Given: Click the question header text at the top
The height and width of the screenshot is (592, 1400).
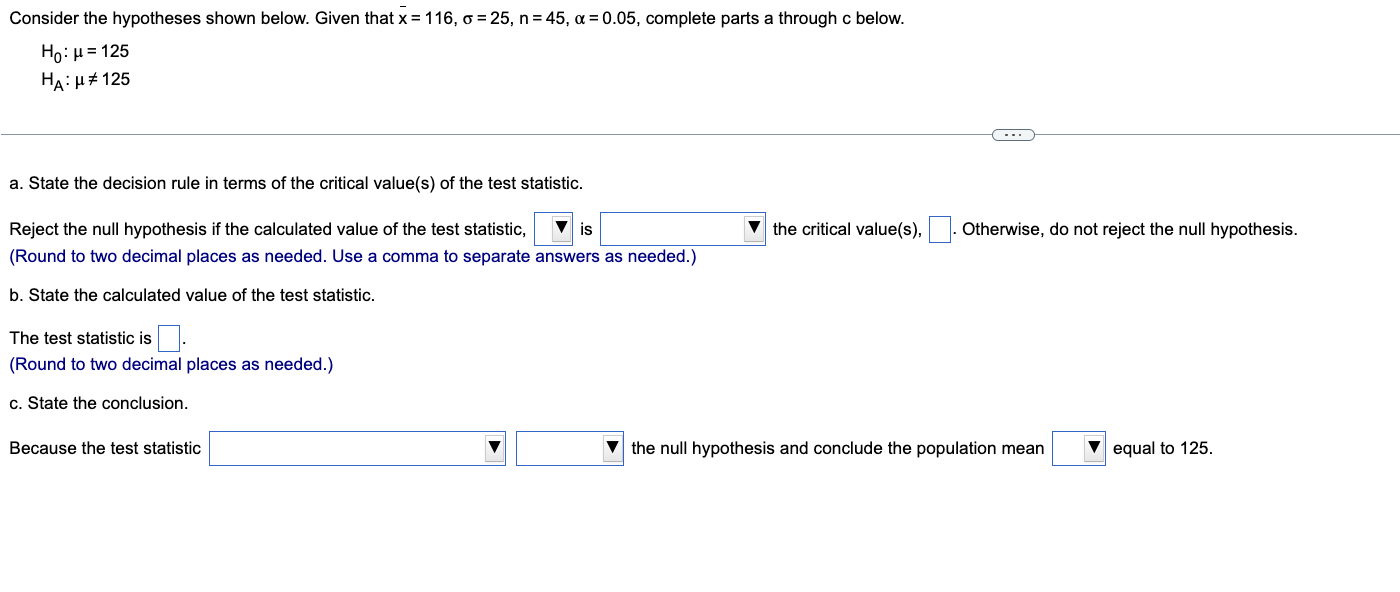Looking at the screenshot, I should click(x=451, y=17).
